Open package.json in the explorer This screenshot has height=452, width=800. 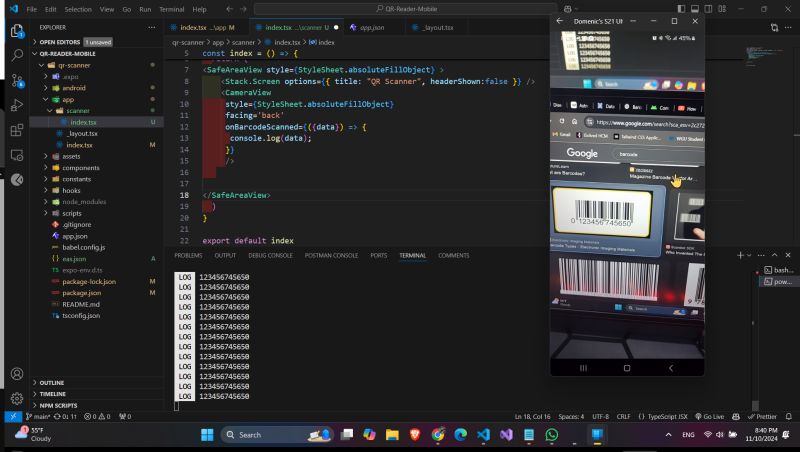click(x=81, y=293)
